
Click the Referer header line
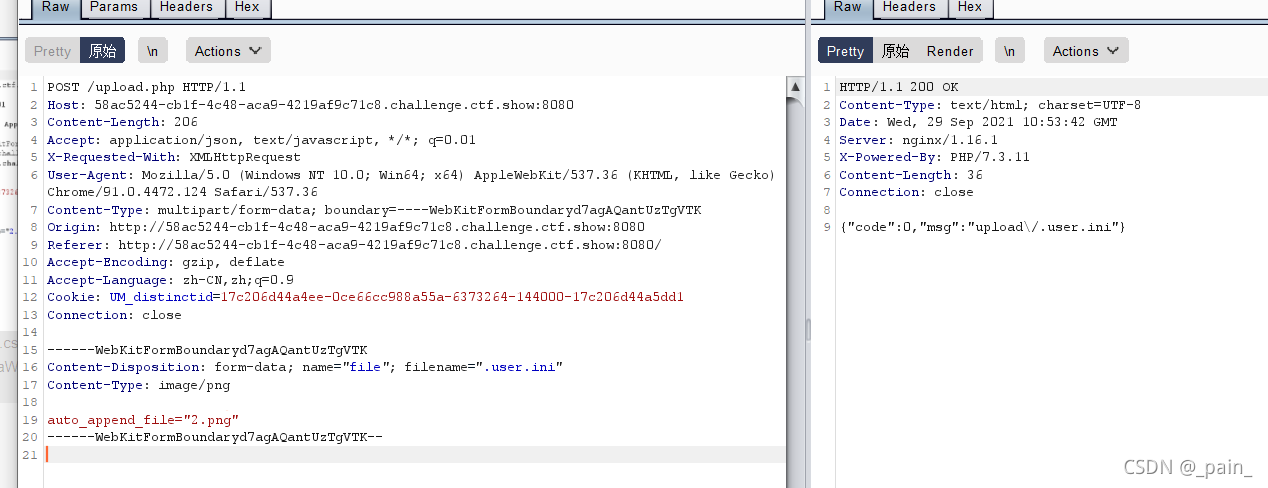point(354,245)
